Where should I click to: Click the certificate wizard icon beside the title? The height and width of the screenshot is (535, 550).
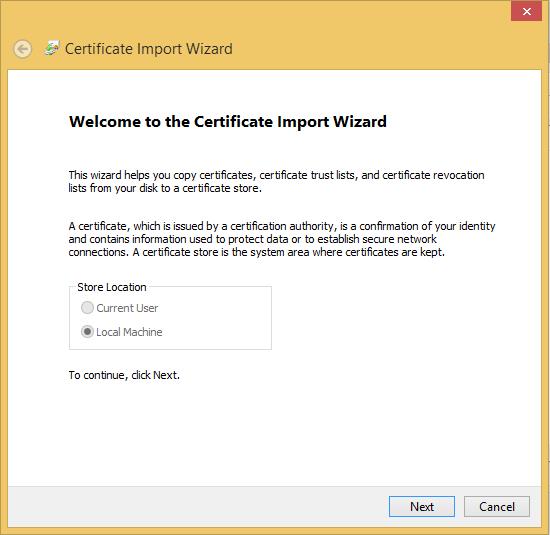click(x=52, y=48)
